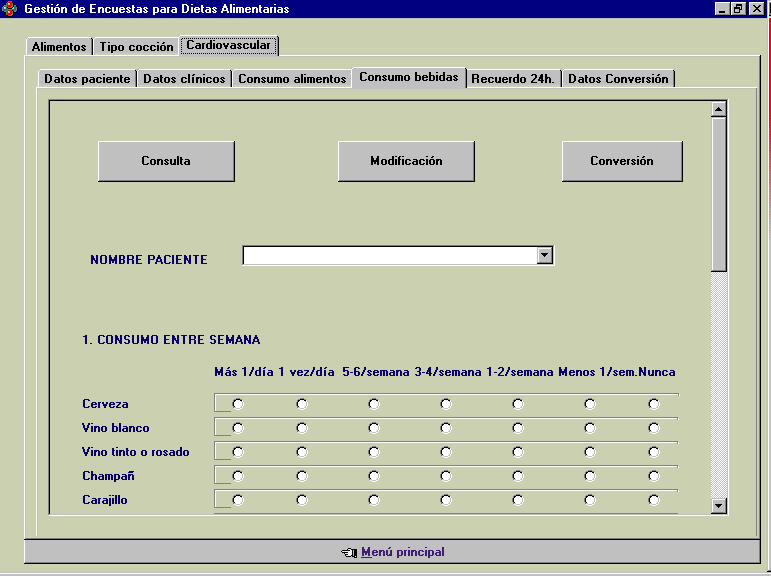The image size is (771, 576).
Task: Open the Datos Conversión tab
Action: (x=618, y=79)
